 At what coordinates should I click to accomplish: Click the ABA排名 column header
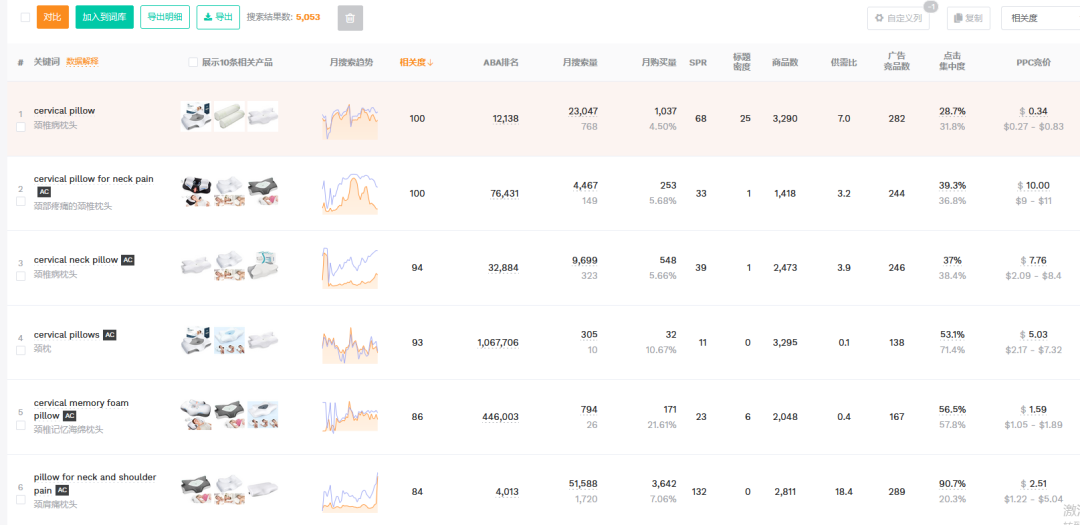point(501,62)
